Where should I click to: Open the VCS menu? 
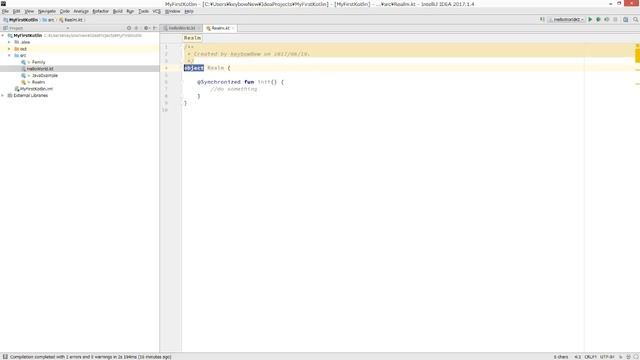point(156,11)
